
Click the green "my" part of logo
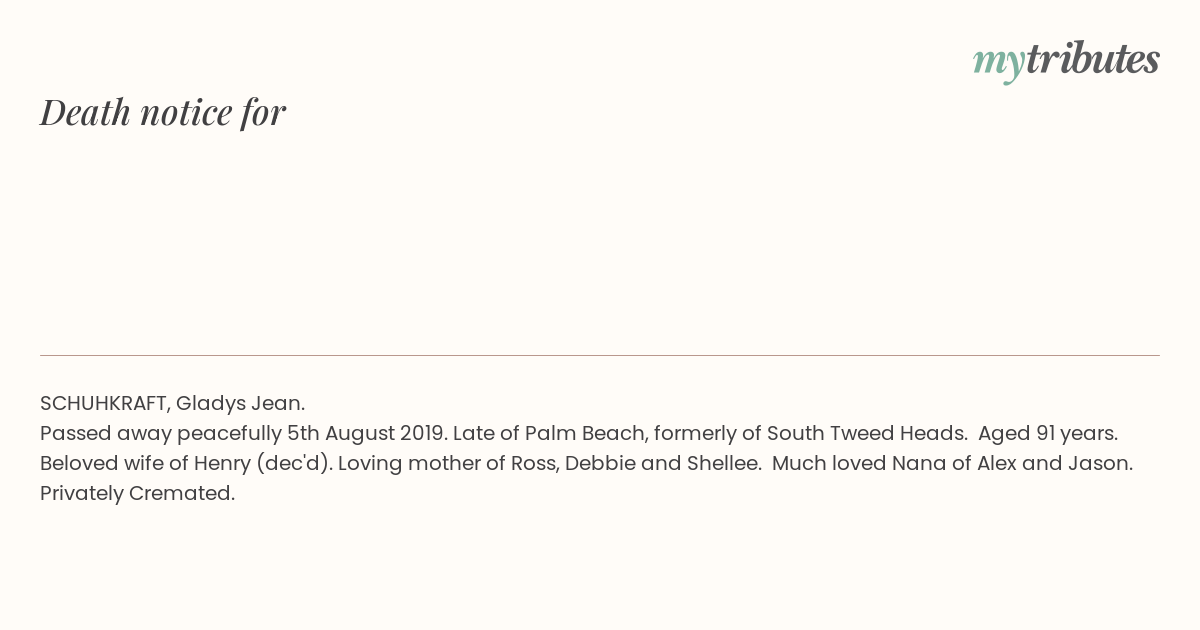(999, 63)
